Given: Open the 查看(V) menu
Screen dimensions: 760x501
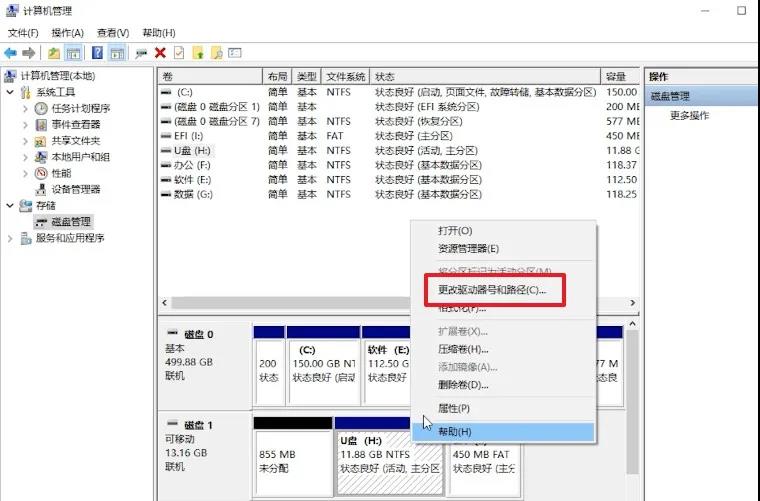Looking at the screenshot, I should point(113,33).
